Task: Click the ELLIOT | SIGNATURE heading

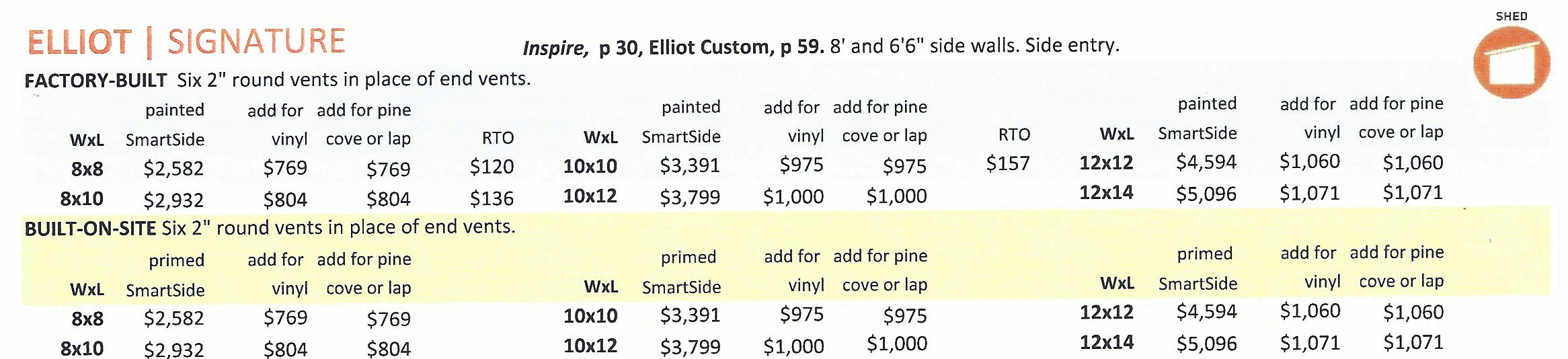Action: pos(186,42)
